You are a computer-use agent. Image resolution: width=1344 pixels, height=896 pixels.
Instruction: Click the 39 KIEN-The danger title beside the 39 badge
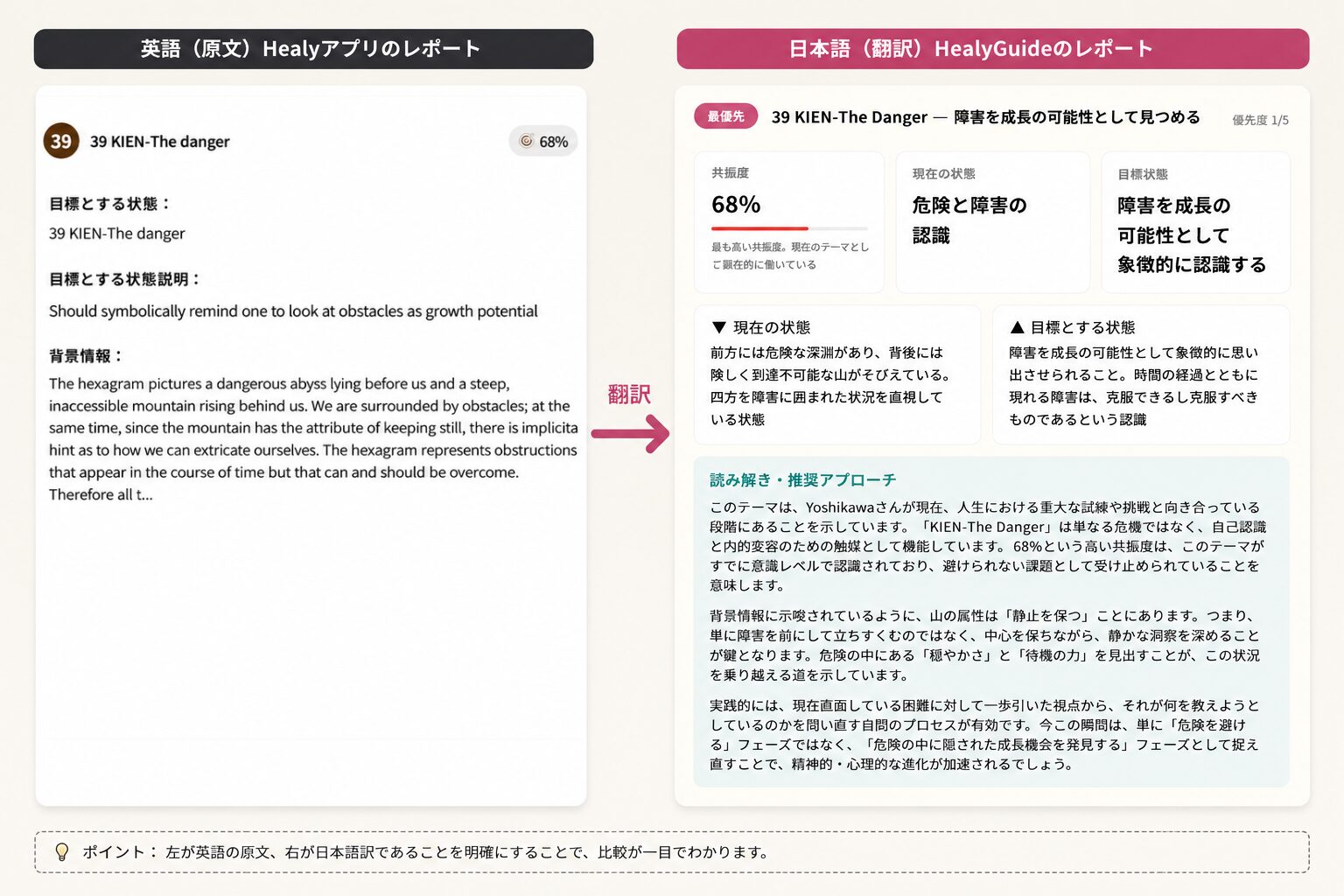160,142
